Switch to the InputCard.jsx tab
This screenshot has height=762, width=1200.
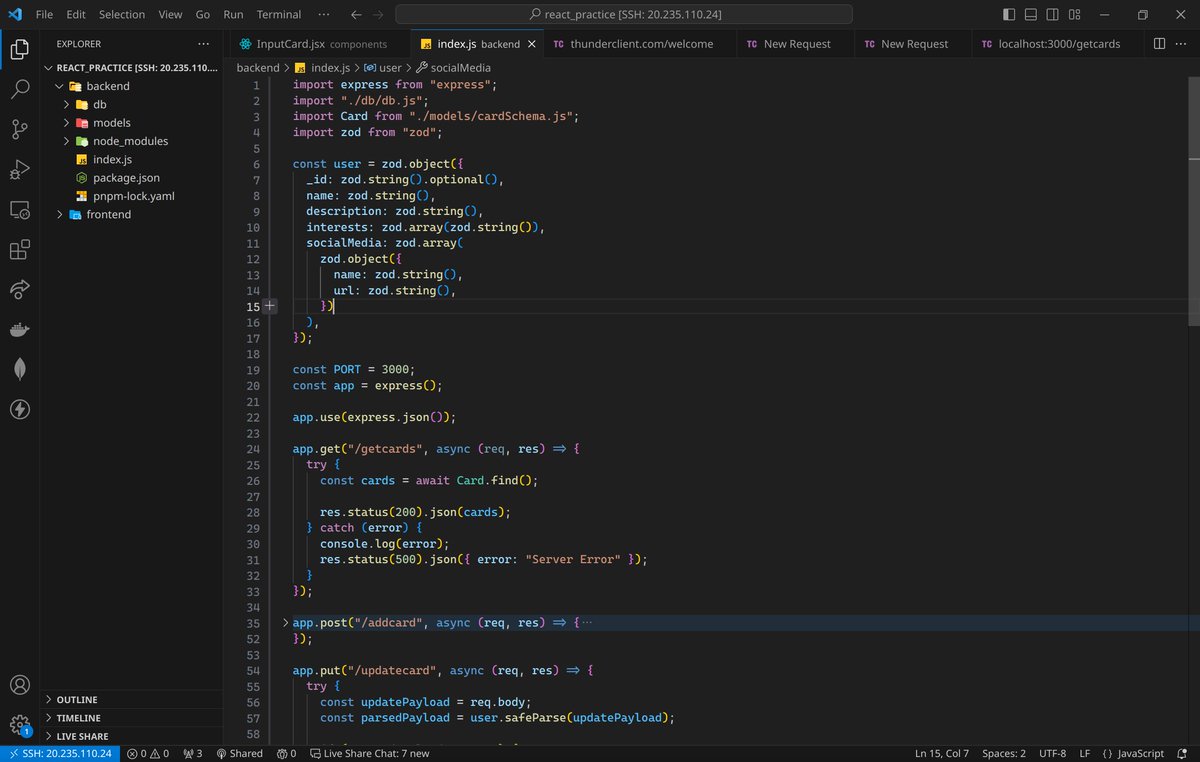click(x=321, y=44)
